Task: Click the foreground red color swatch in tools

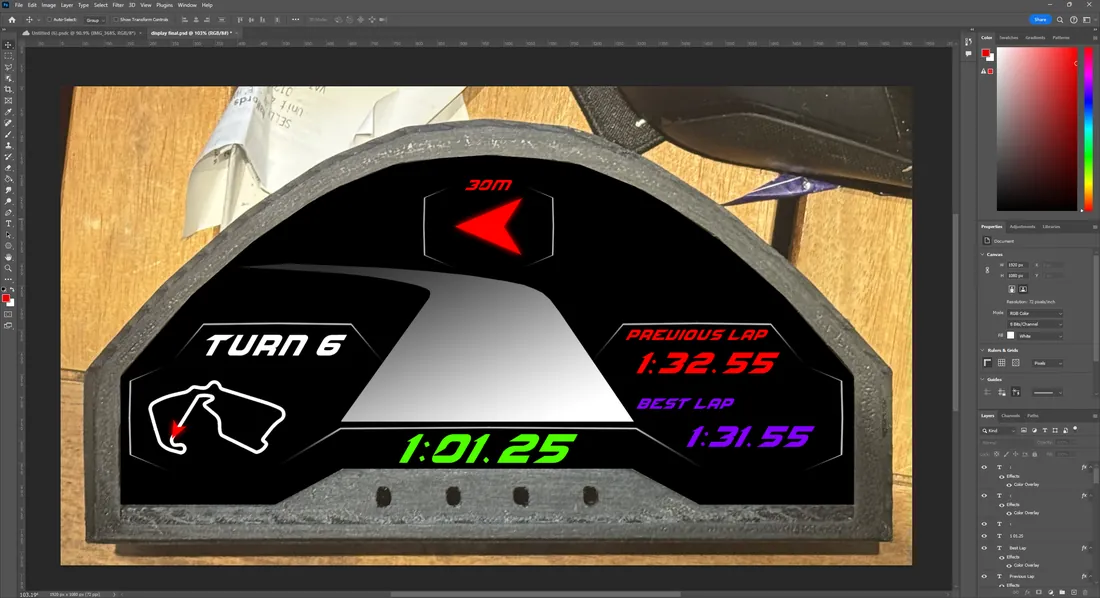Action: coord(6,298)
